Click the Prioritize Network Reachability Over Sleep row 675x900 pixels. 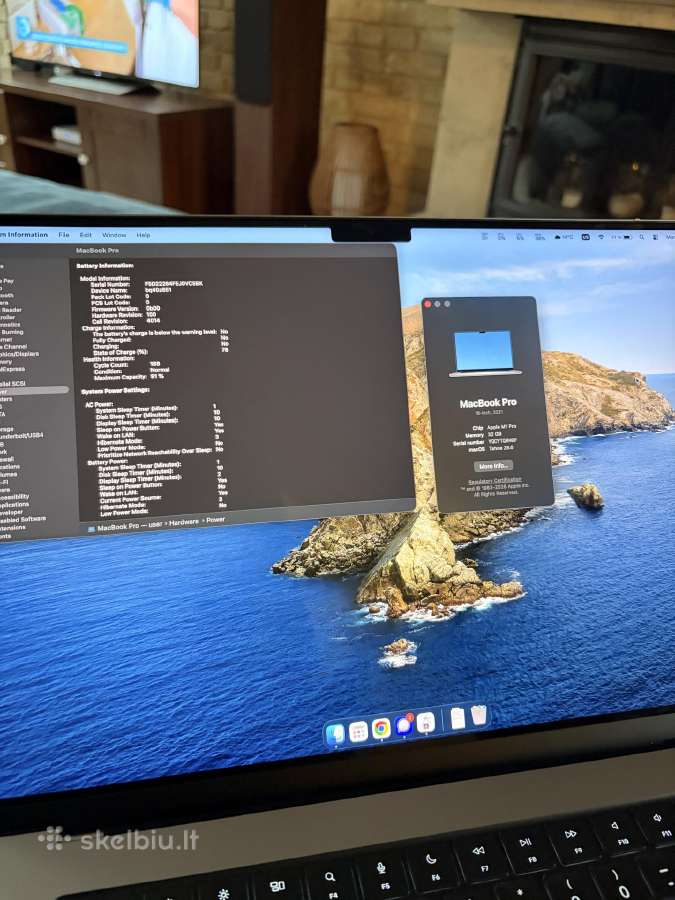(160, 451)
